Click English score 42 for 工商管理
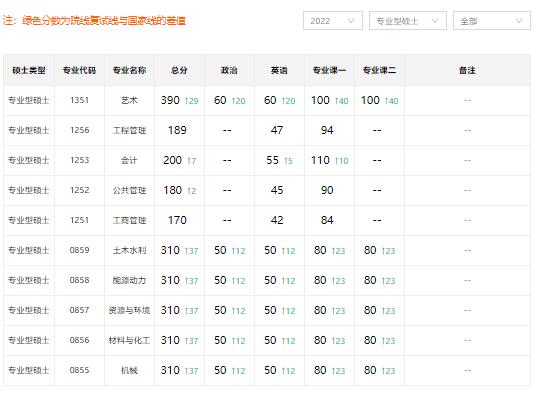The width and height of the screenshot is (537, 393). coord(277,220)
